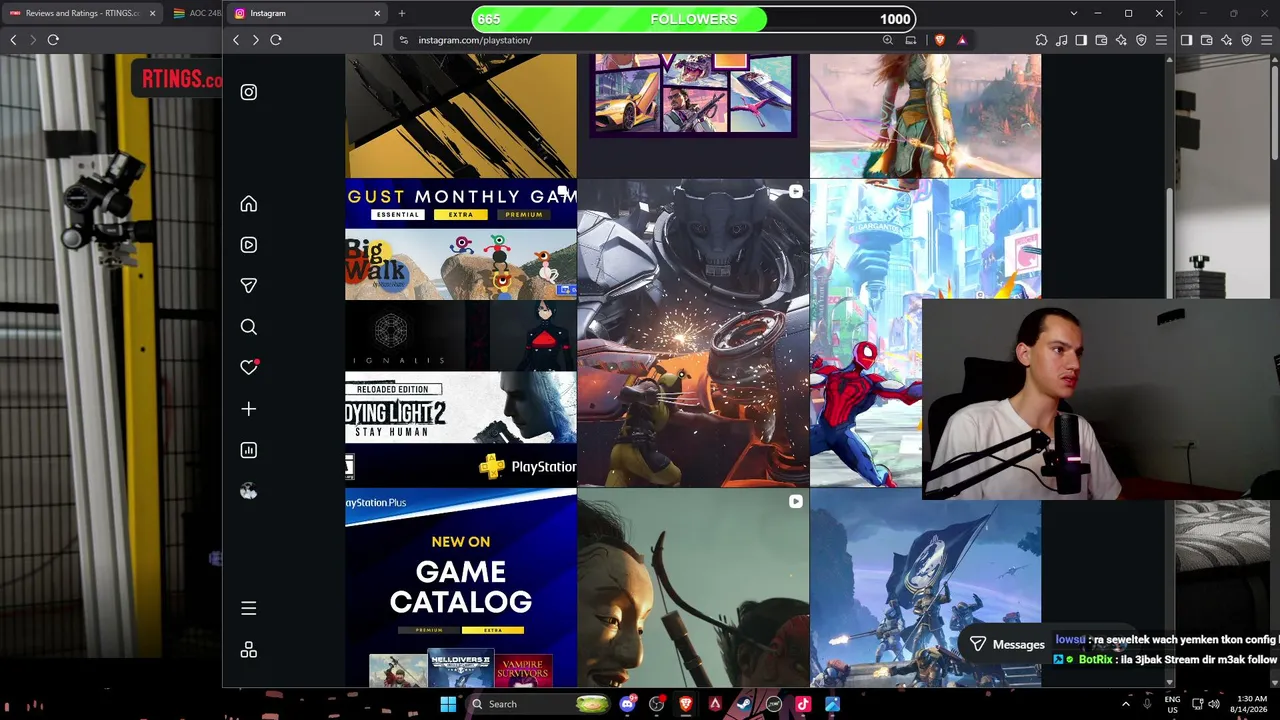Open the Brave main menu
The image size is (1280, 720).
[1161, 40]
